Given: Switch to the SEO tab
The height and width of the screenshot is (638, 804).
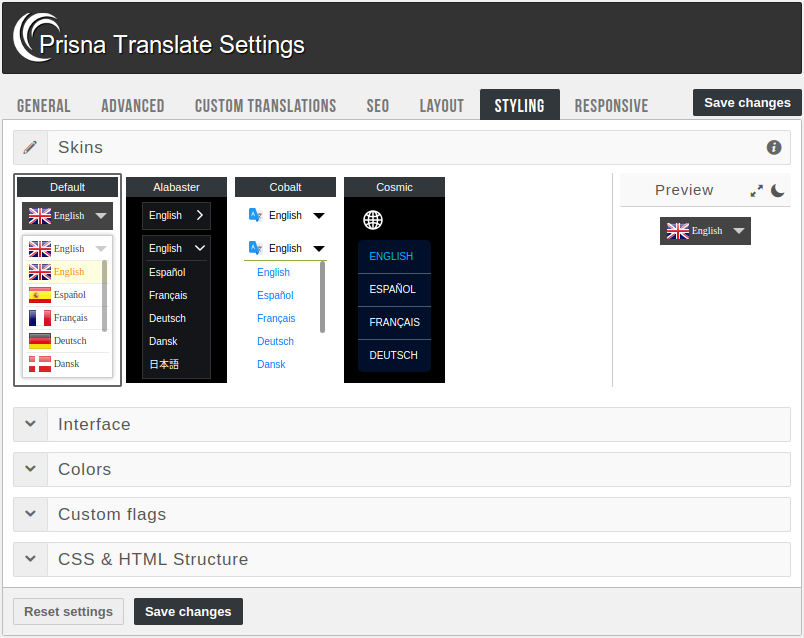Looking at the screenshot, I should pyautogui.click(x=377, y=104).
